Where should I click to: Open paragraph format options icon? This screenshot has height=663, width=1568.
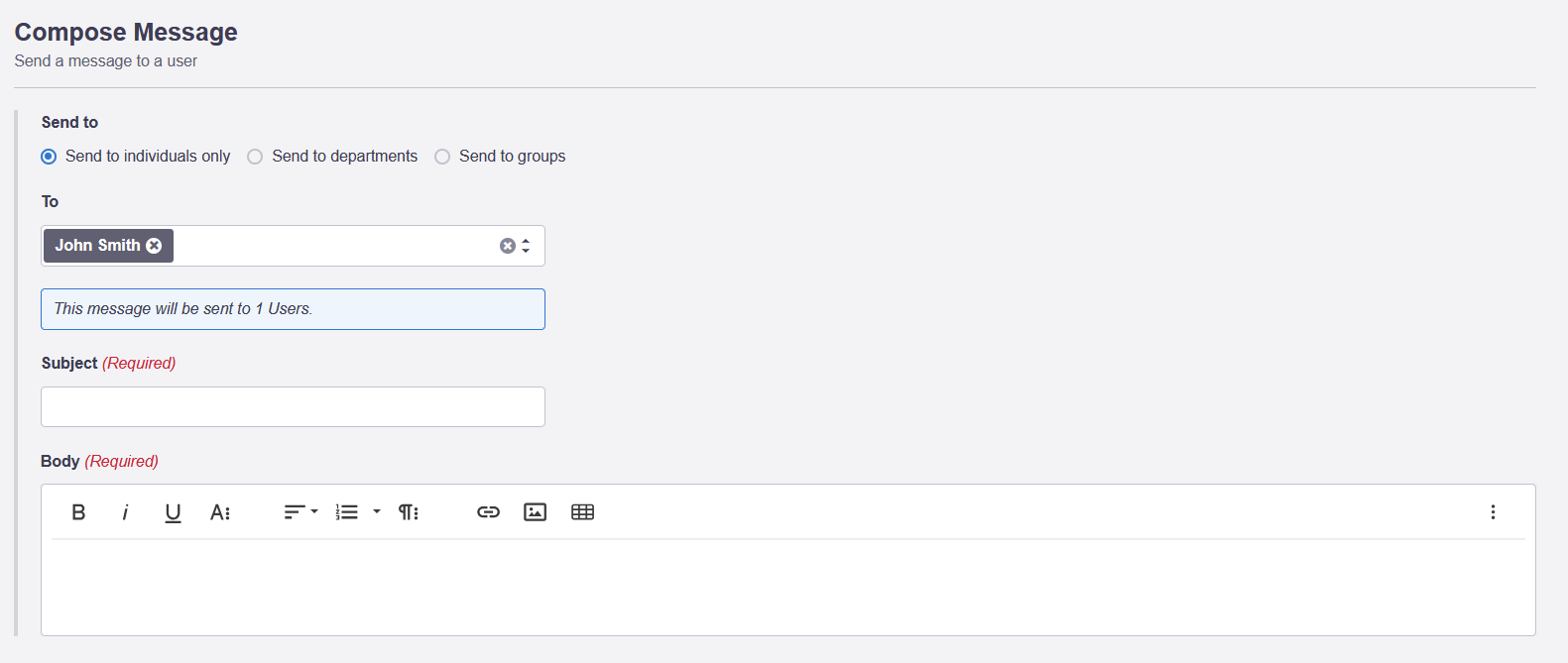click(x=409, y=512)
